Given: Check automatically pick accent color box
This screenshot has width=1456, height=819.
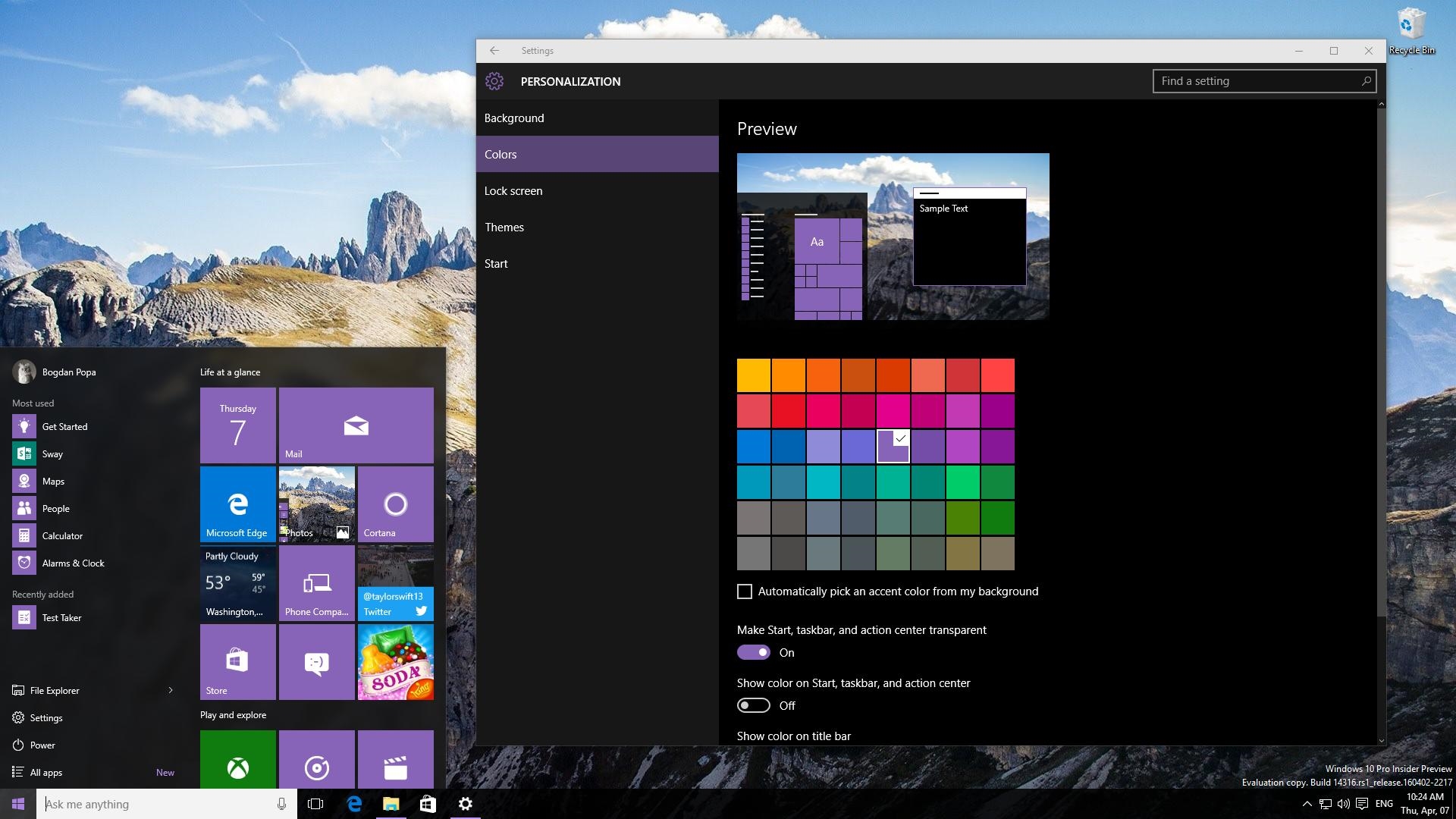Looking at the screenshot, I should [745, 591].
